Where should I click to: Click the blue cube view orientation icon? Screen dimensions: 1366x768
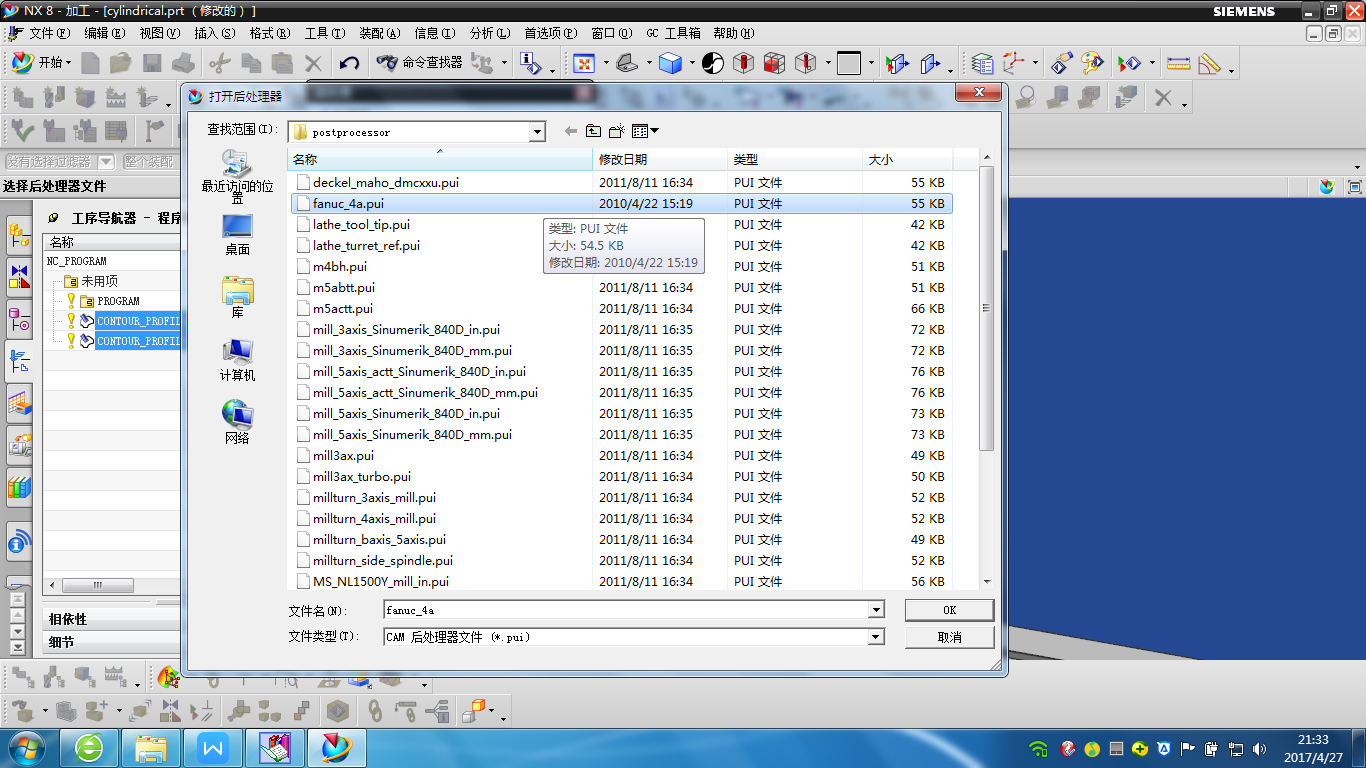pyautogui.click(x=670, y=63)
